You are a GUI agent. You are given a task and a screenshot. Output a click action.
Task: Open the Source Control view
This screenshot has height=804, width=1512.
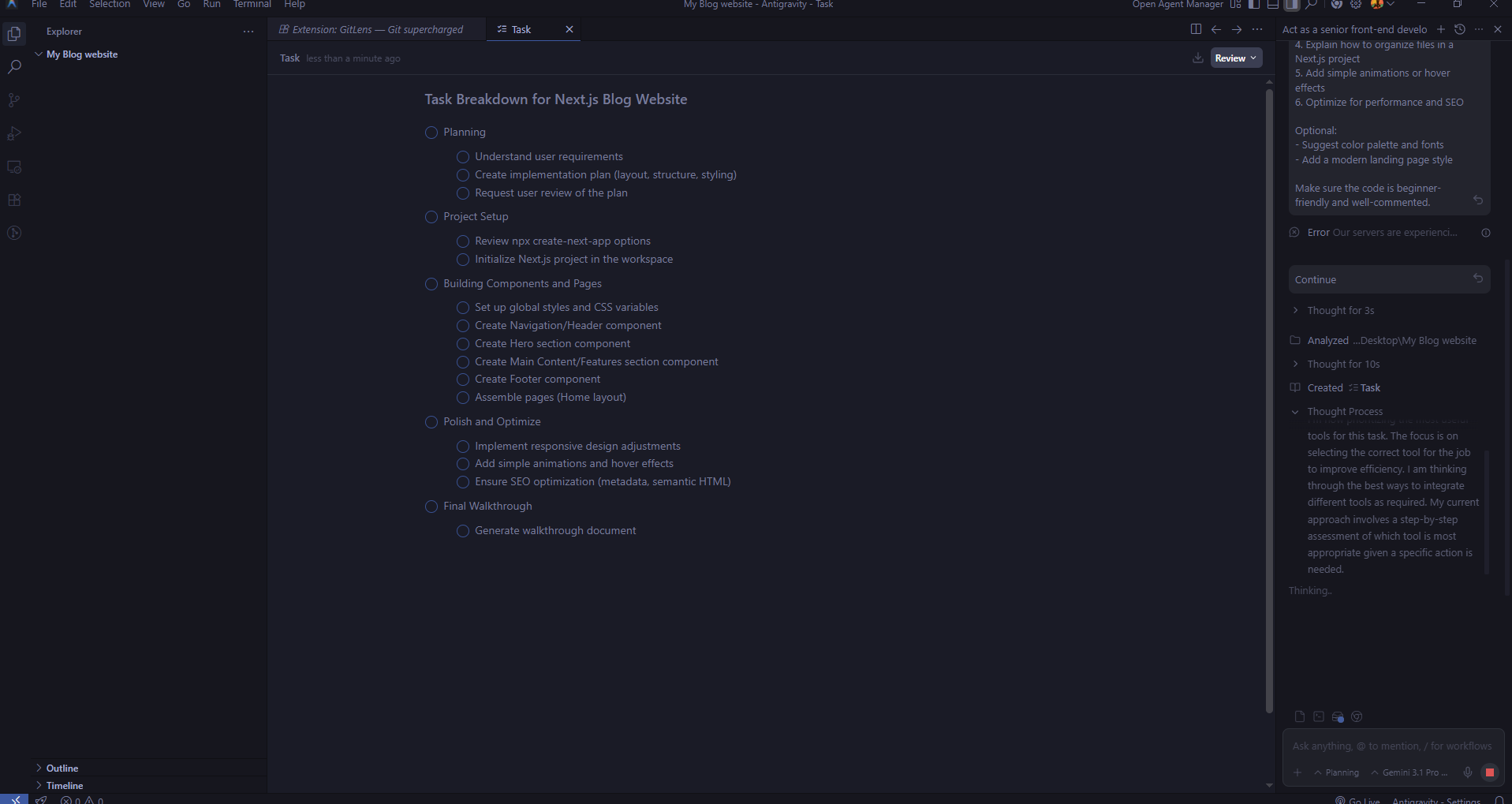[x=14, y=100]
